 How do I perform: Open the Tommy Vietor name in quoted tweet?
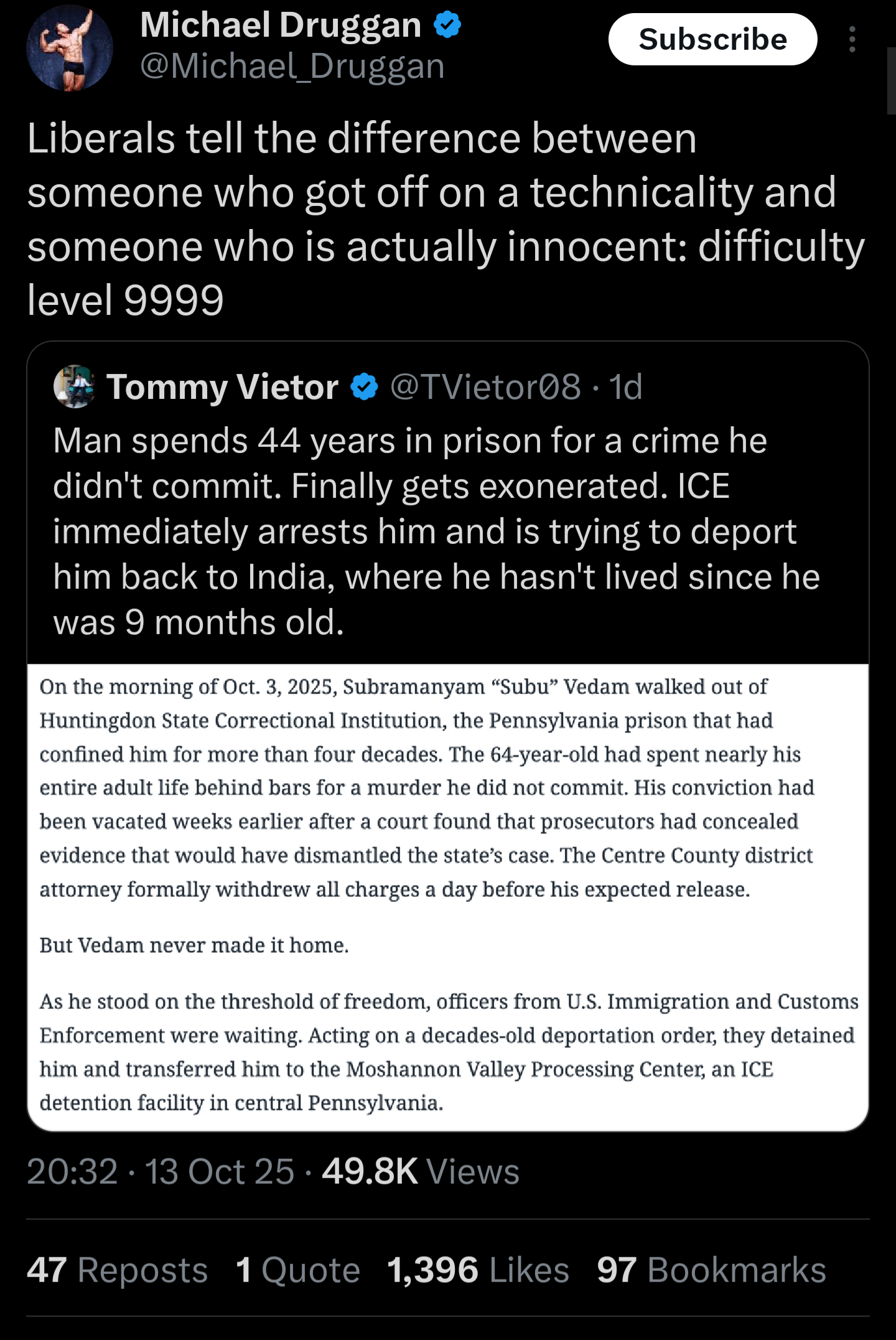tap(222, 387)
